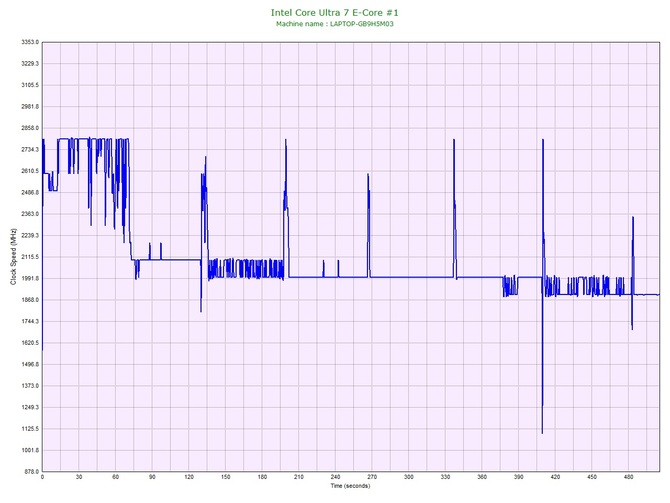Click the 2363.0 y-axis value
Viewport: 670px width, 503px height.
30,214
